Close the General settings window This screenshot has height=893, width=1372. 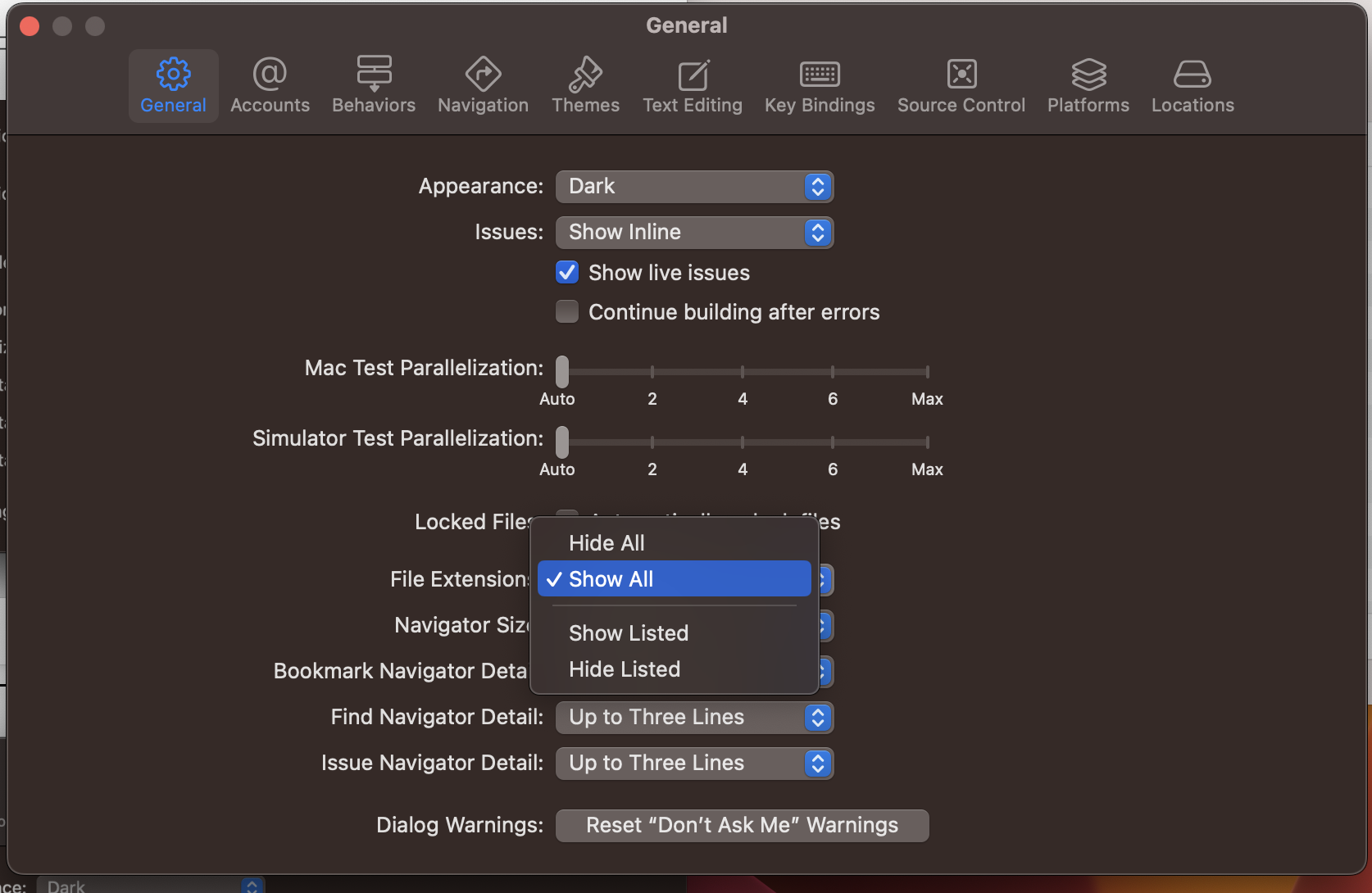[30, 26]
